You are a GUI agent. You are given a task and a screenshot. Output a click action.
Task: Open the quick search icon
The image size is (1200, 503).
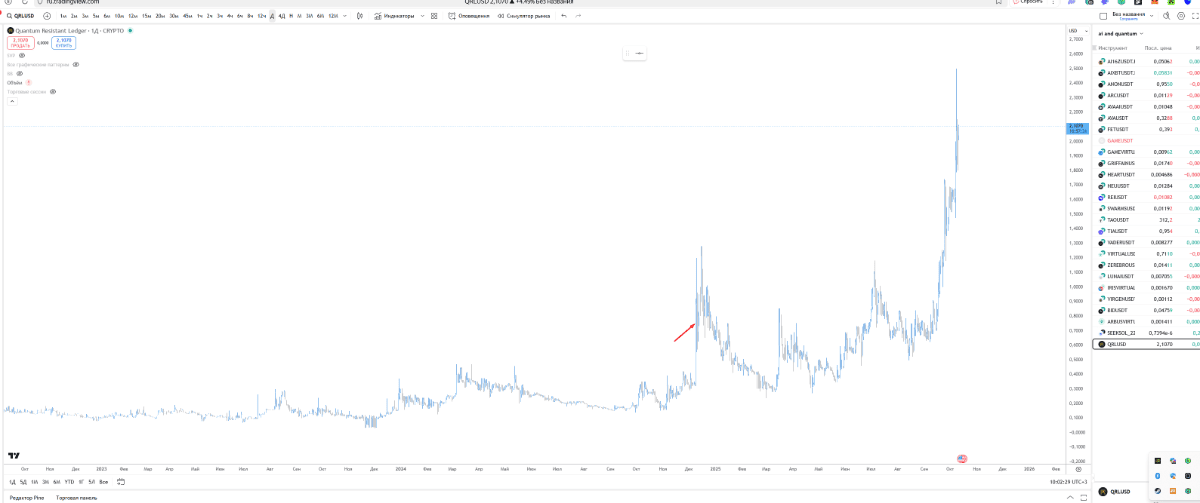(1165, 16)
